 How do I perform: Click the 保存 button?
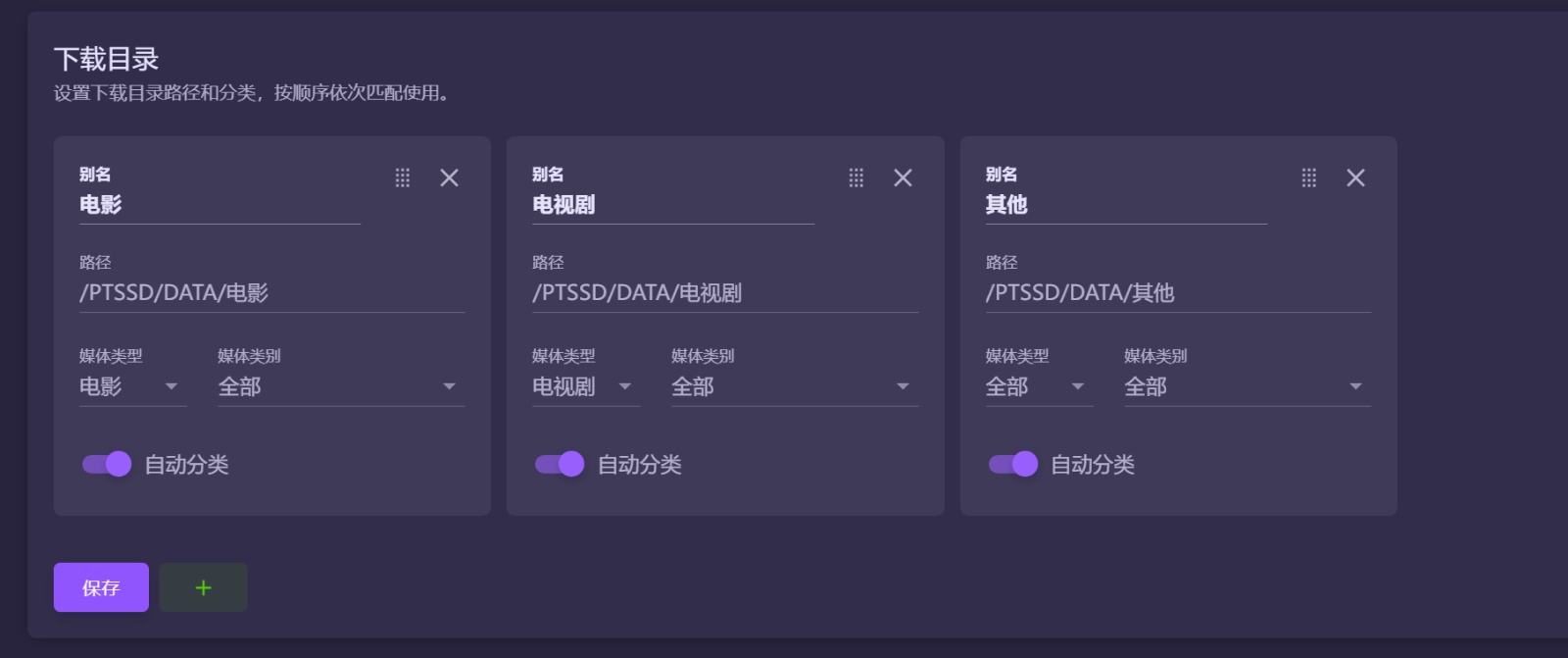pyautogui.click(x=101, y=587)
